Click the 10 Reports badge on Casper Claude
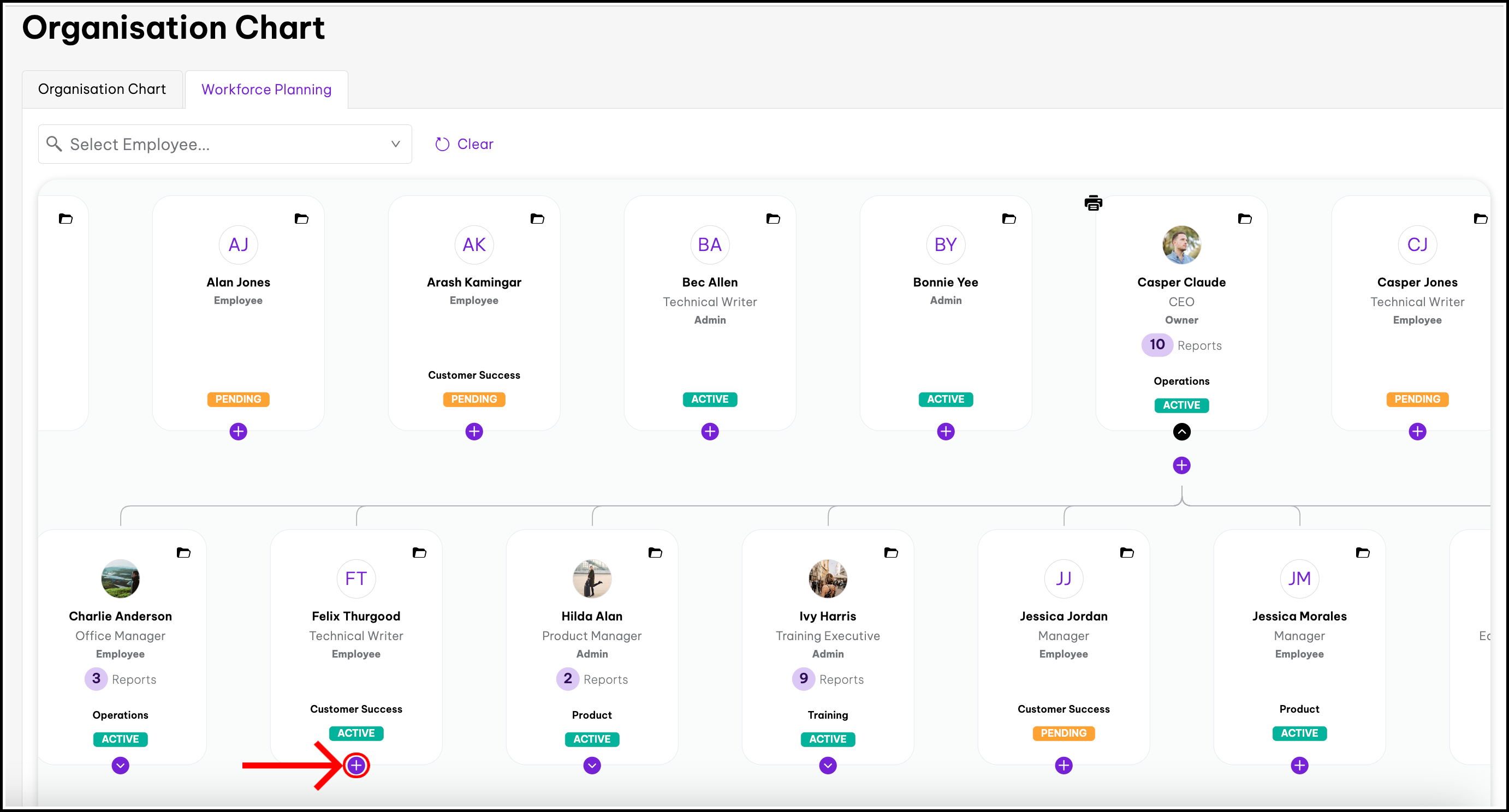1509x812 pixels. tap(1156, 345)
